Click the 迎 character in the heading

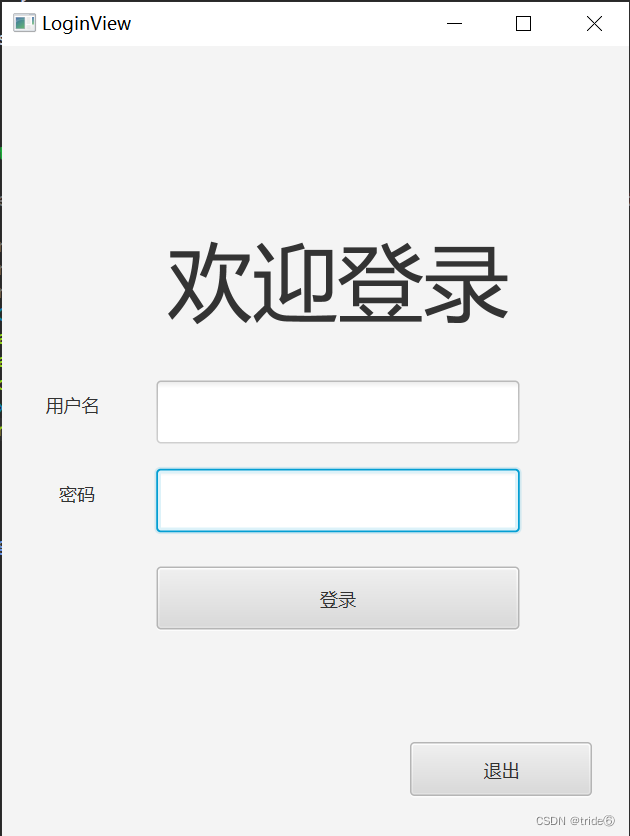click(x=295, y=283)
